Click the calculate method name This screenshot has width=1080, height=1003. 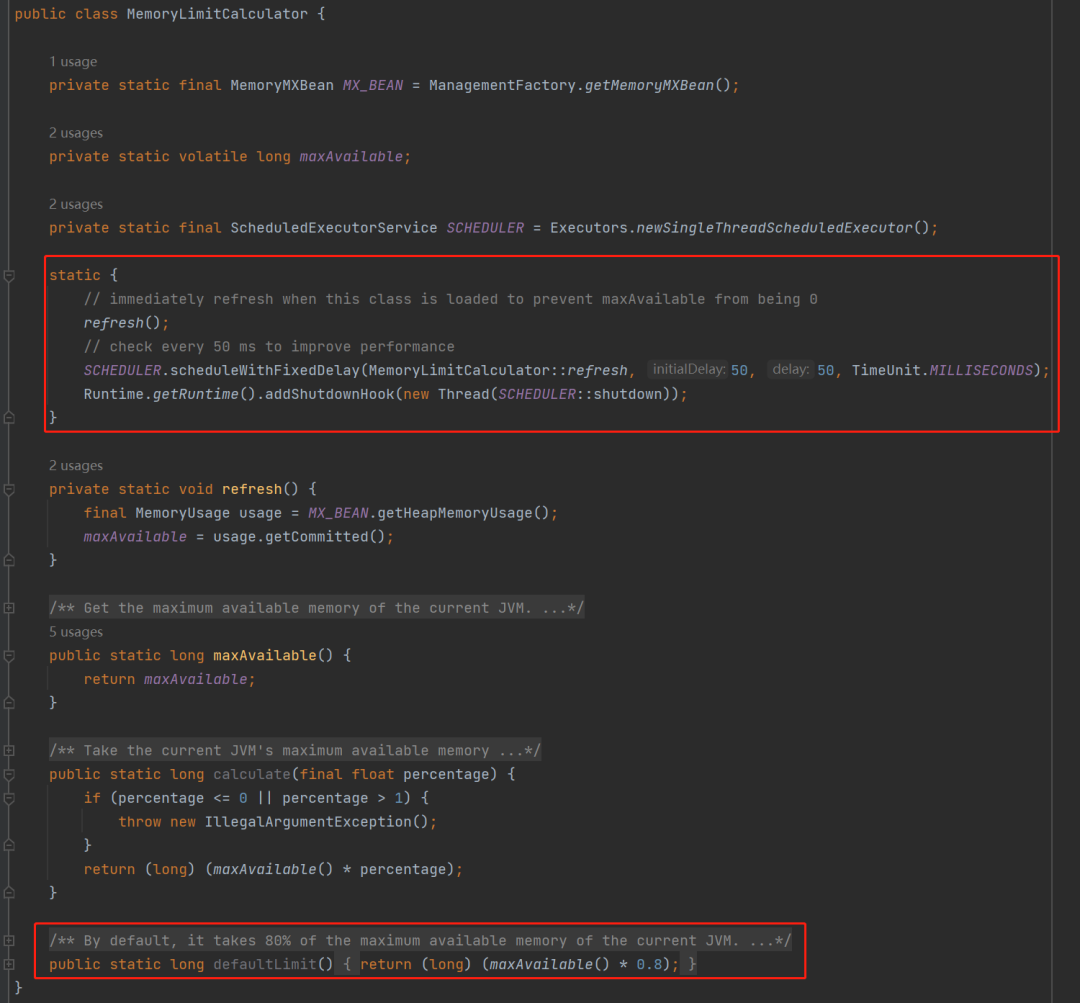pyautogui.click(x=251, y=774)
